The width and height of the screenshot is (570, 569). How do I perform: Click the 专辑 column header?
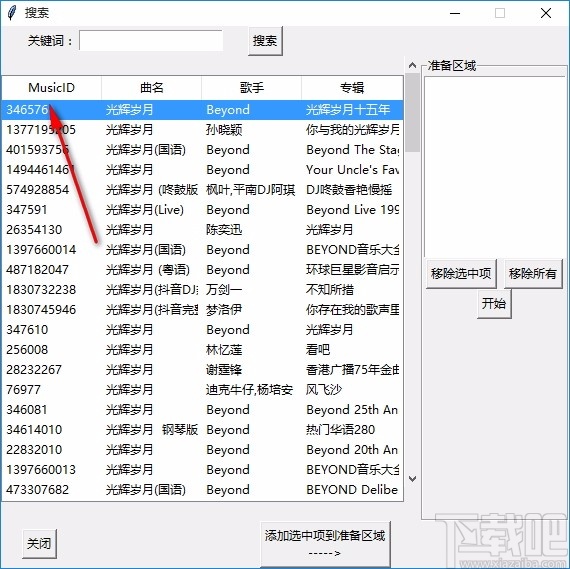352,88
